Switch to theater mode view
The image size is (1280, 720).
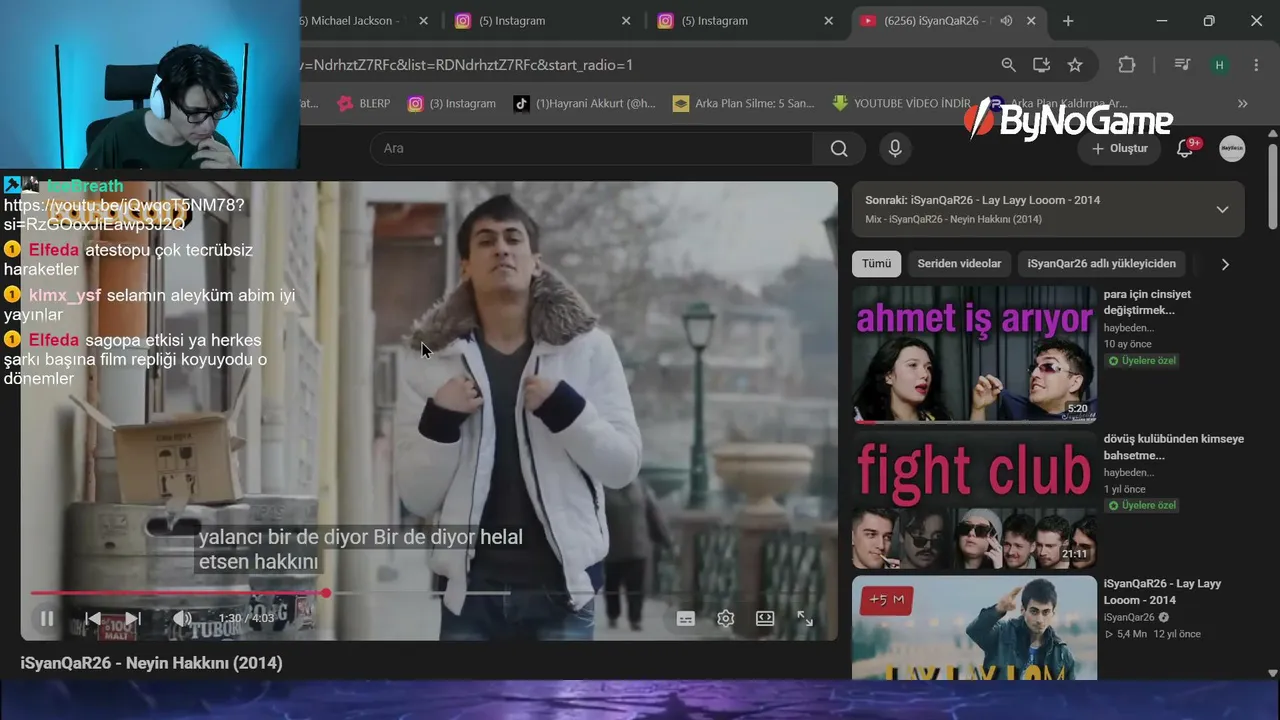point(765,618)
